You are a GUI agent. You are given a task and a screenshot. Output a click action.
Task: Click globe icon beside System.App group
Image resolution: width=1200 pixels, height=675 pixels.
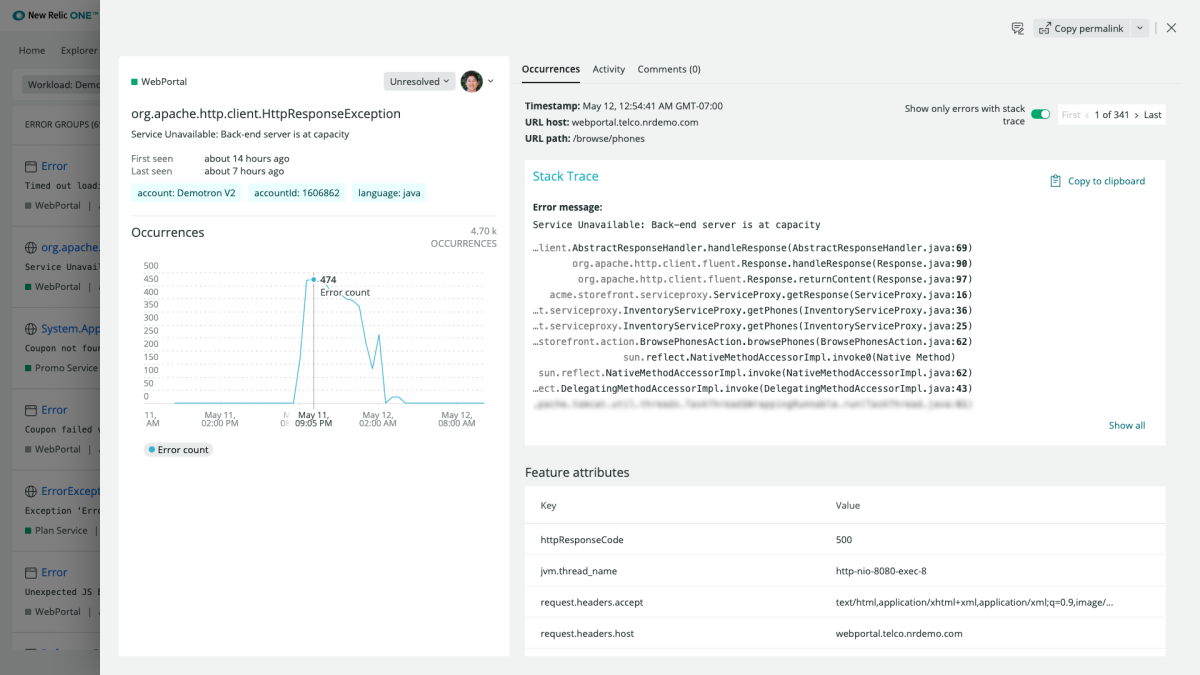click(31, 328)
